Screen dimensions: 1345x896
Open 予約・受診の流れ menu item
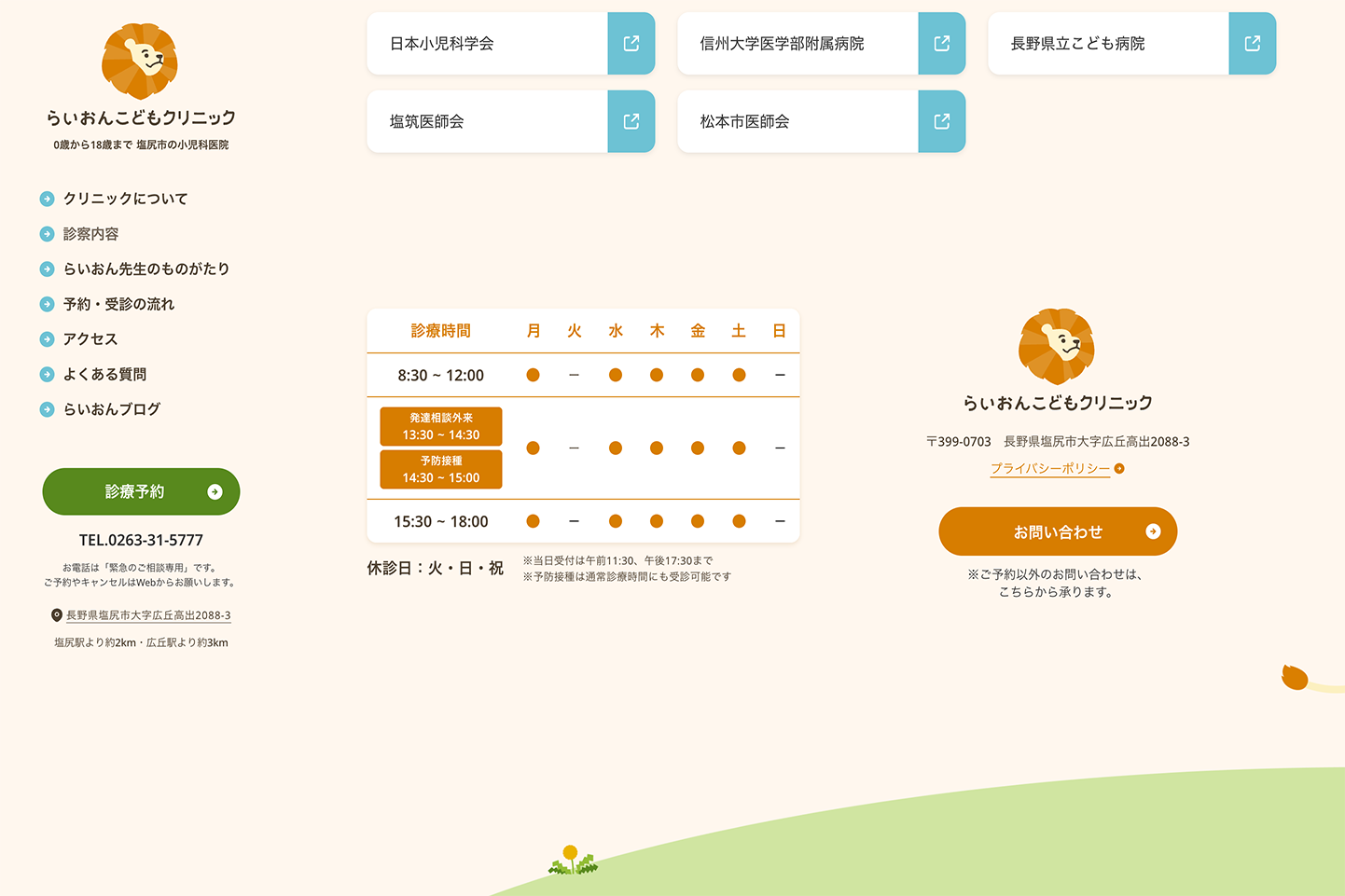[x=118, y=304]
